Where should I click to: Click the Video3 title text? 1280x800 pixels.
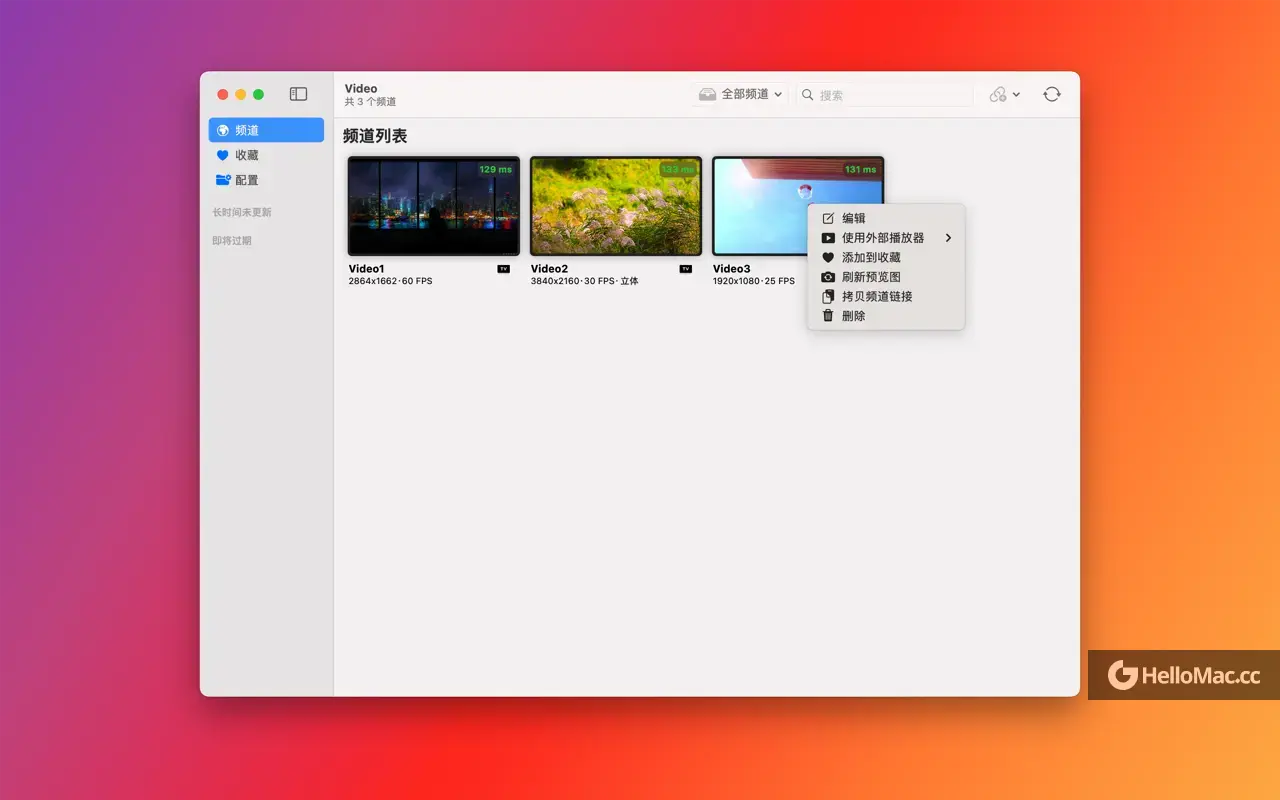click(x=731, y=269)
